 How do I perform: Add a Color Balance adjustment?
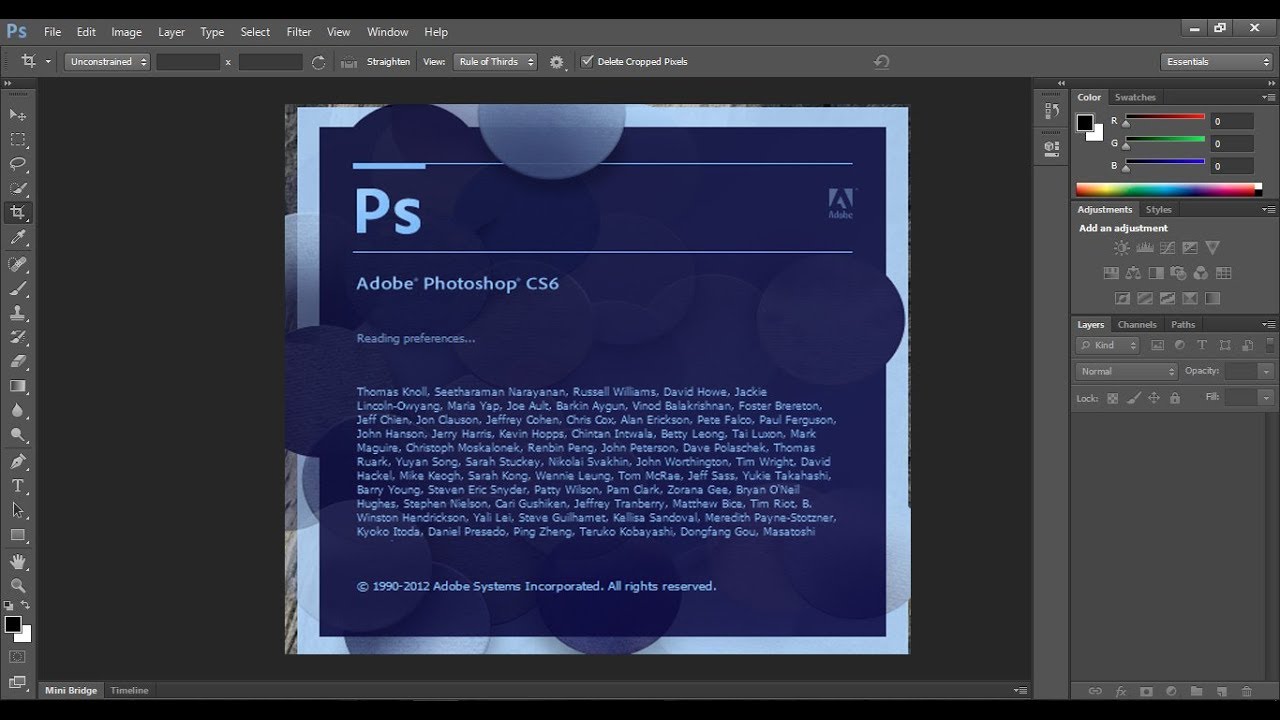[x=1133, y=273]
